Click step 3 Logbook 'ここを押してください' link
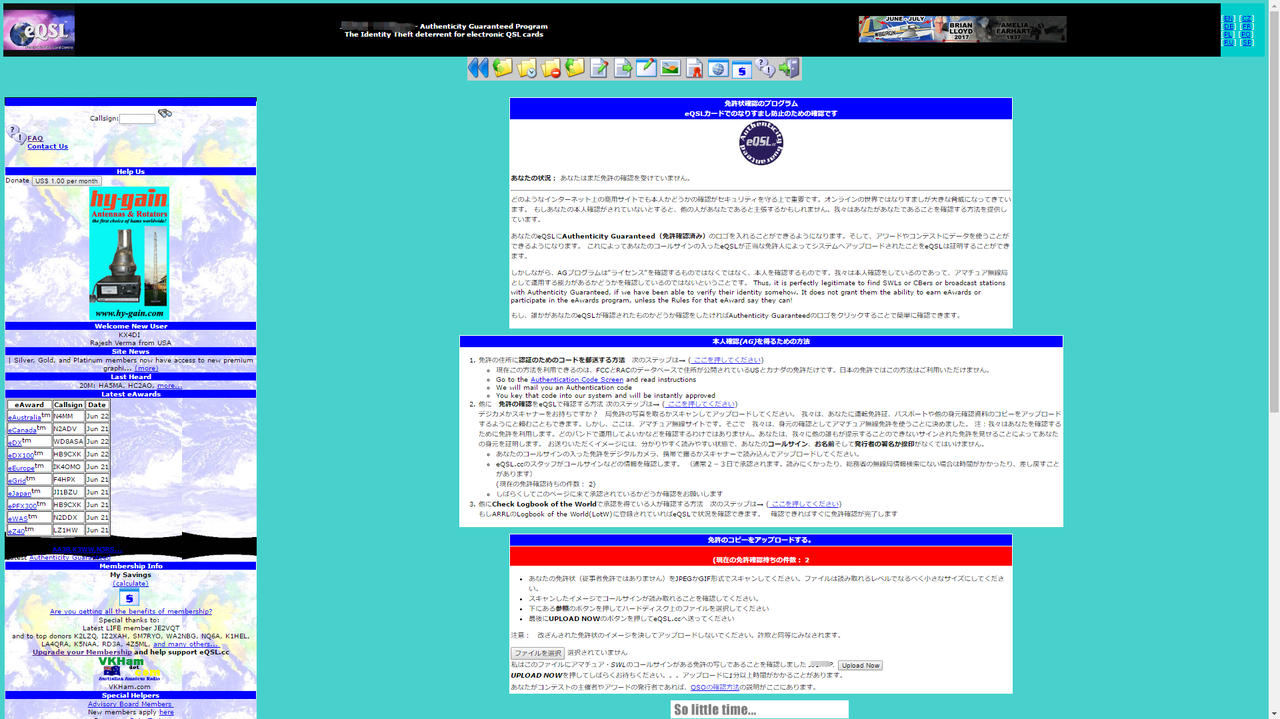The width and height of the screenshot is (1280, 719). click(803, 504)
